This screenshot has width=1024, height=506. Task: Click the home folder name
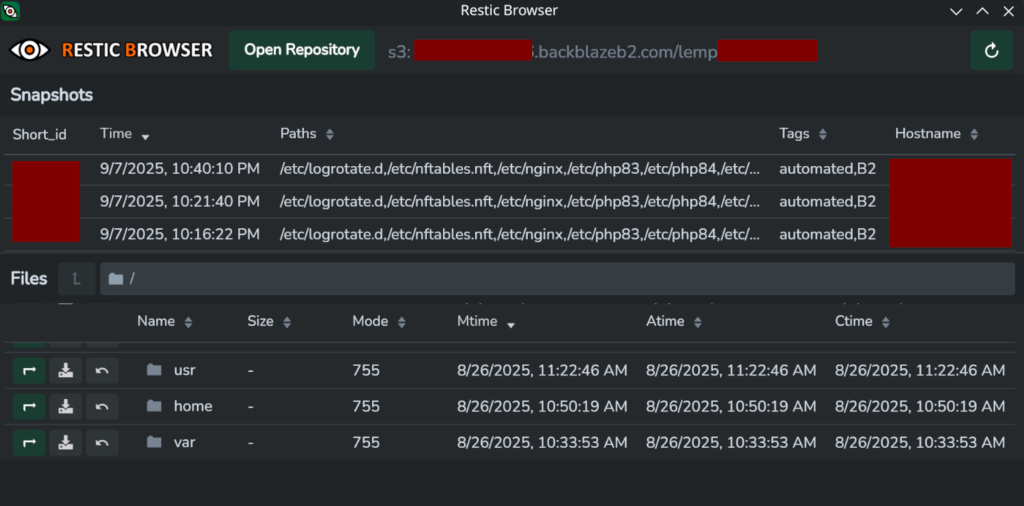193,406
